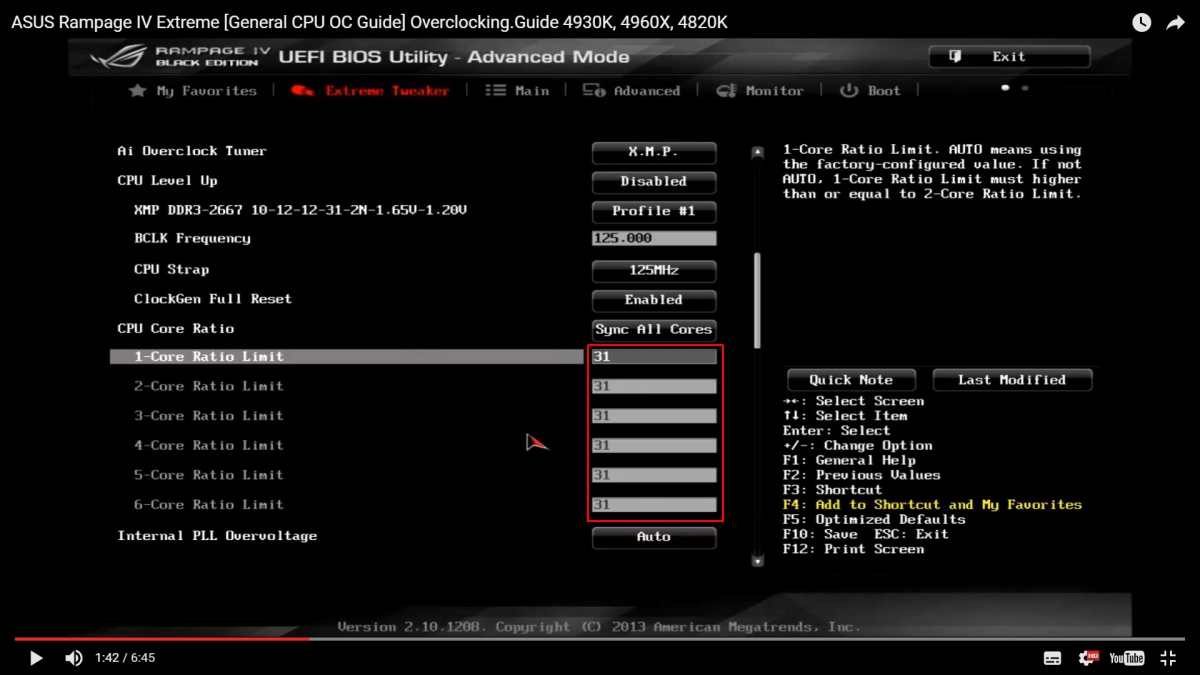Viewport: 1200px width, 675px height.
Task: Toggle subtitles with the captions icon
Action: point(1052,658)
